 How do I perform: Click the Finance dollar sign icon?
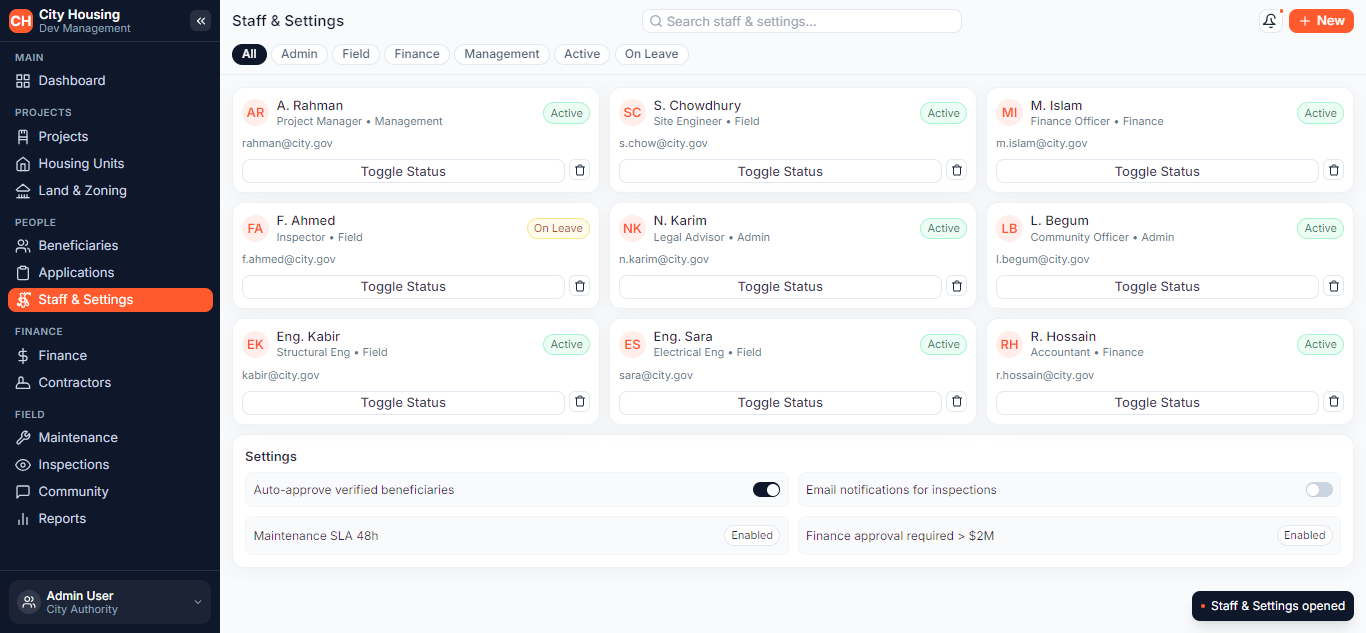pos(23,356)
